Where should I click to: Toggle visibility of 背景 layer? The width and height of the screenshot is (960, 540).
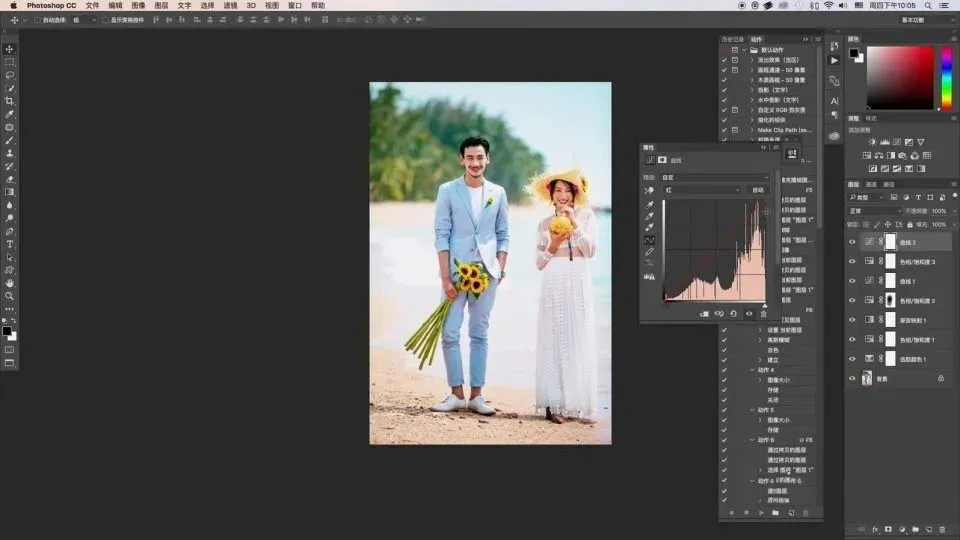(x=852, y=379)
